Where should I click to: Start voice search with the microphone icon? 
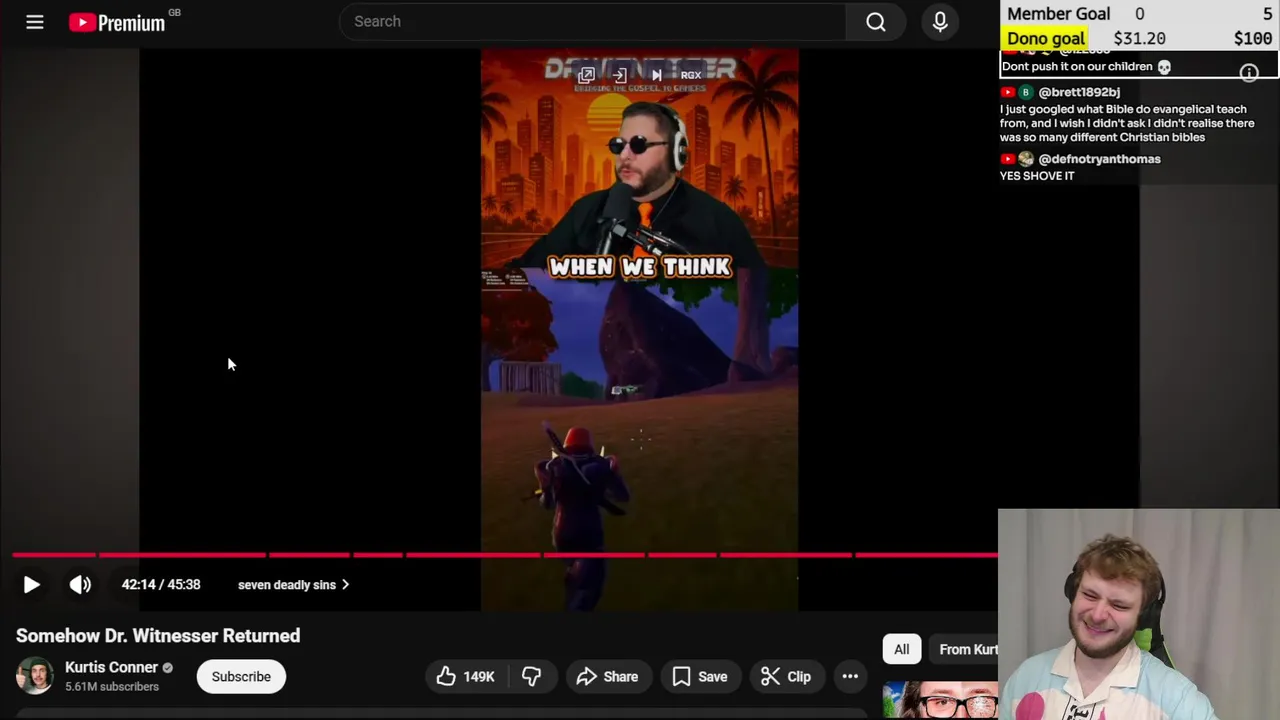point(940,21)
